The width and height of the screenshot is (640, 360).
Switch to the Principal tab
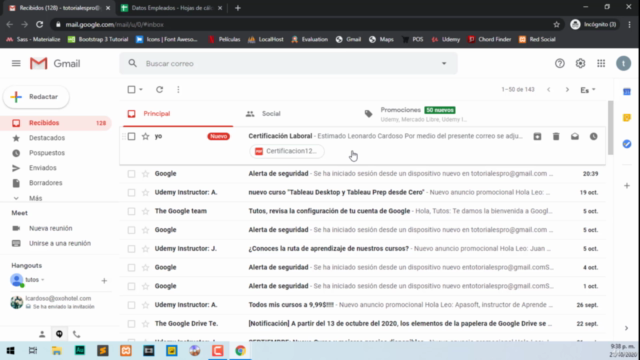point(178,114)
